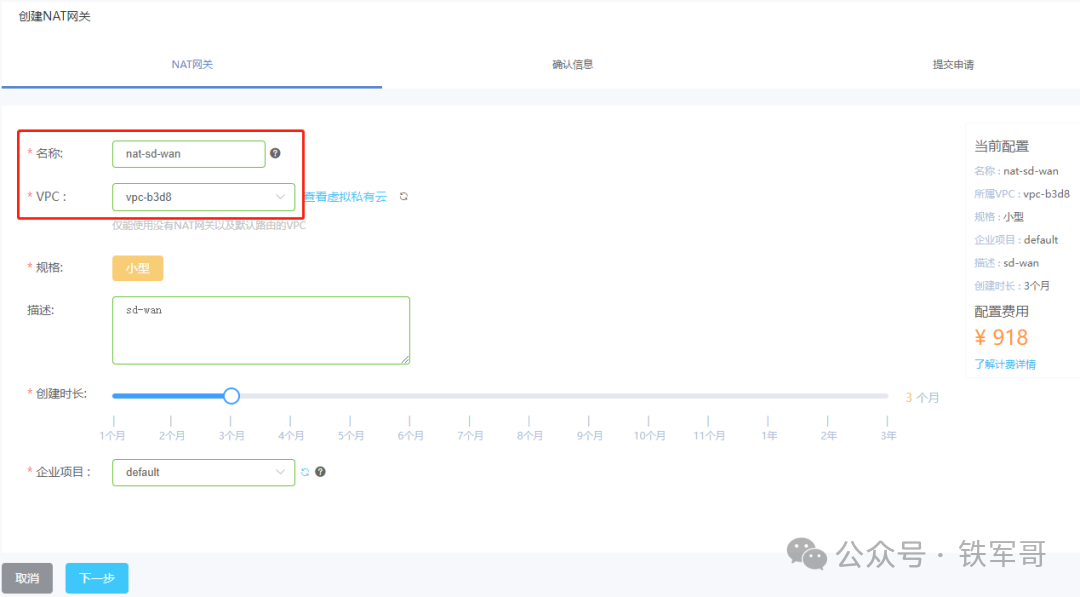
Task: Click the 企业项目 : default summary line
Action: tap(1016, 240)
